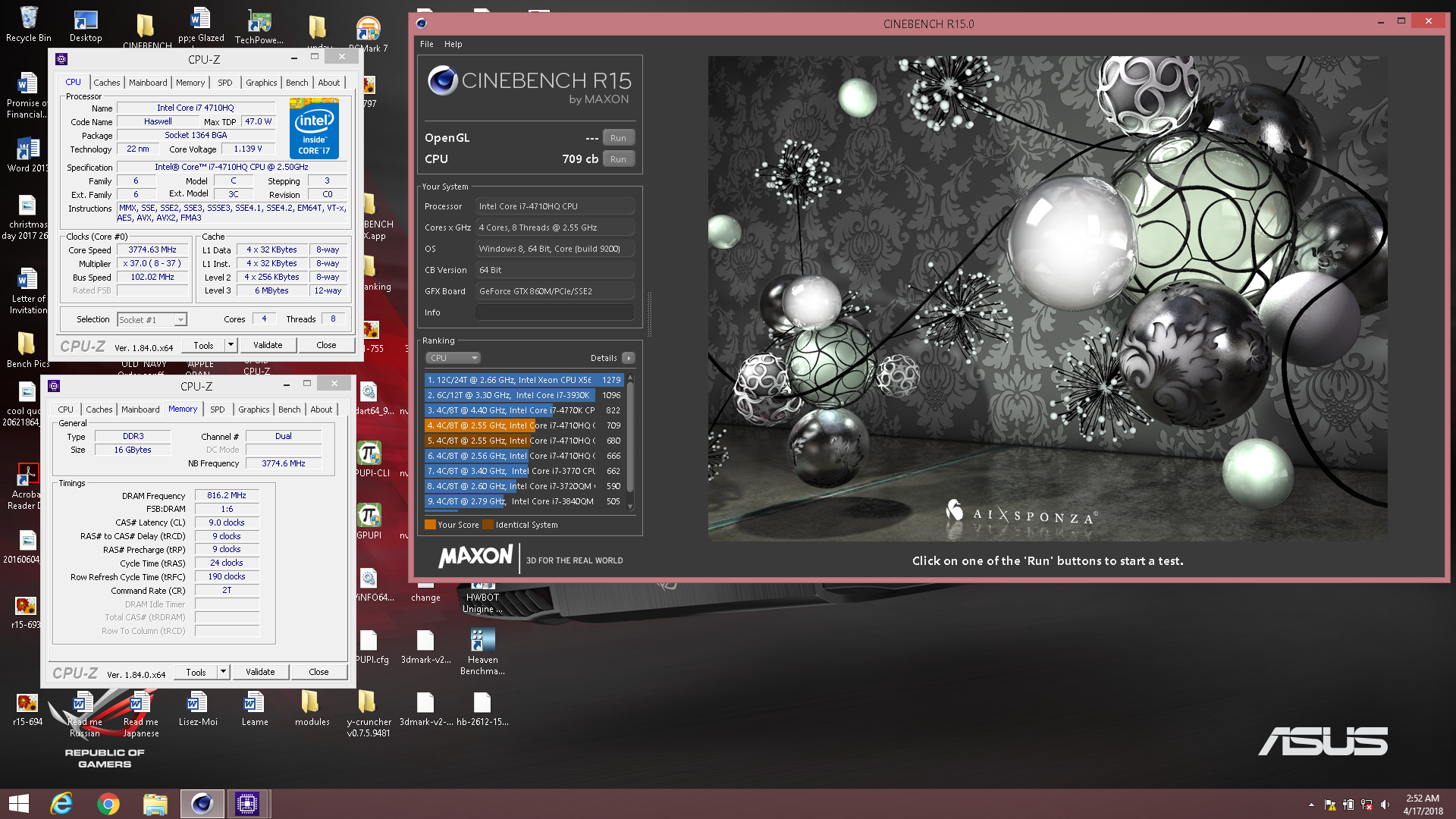Select the highlighted 709 score ranking entry
This screenshot has height=819, width=1456.
[x=524, y=425]
